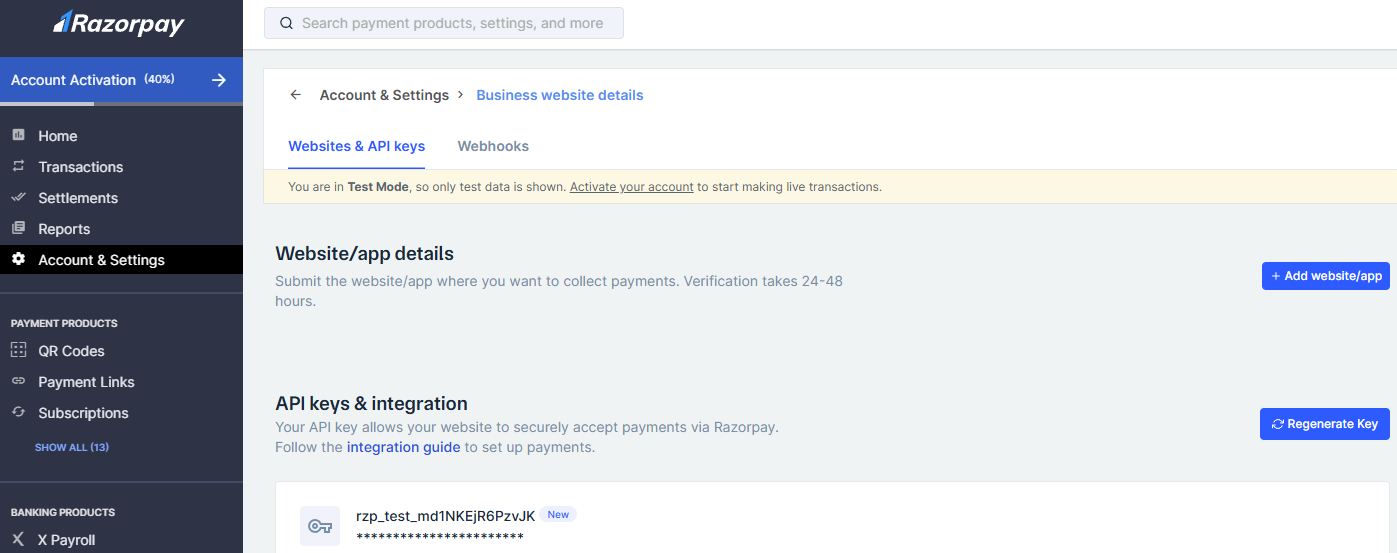Switch to the Webhooks tab

pyautogui.click(x=493, y=146)
